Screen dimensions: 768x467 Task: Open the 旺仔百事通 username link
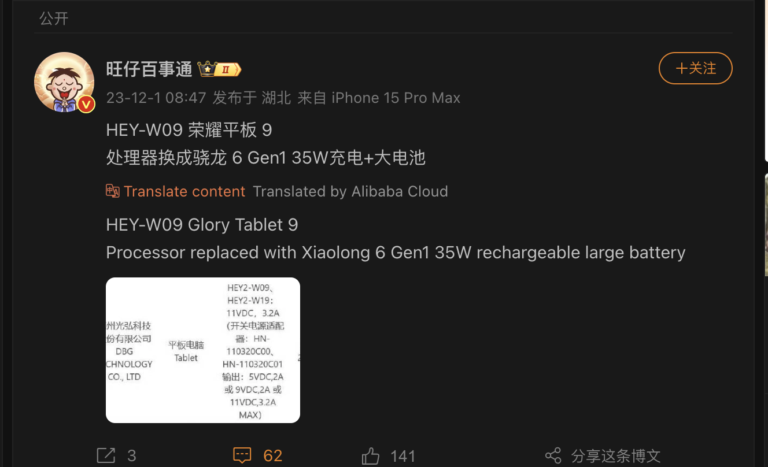149,69
